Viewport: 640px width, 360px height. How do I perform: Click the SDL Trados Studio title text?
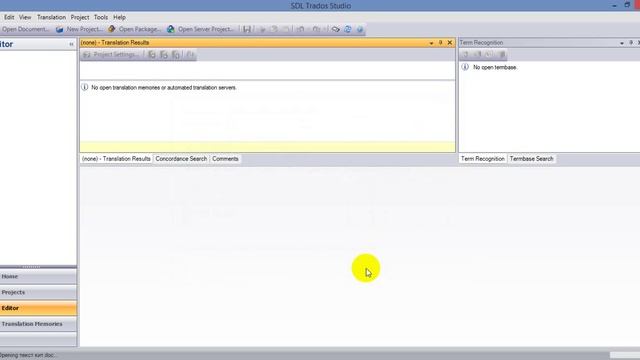pyautogui.click(x=321, y=6)
